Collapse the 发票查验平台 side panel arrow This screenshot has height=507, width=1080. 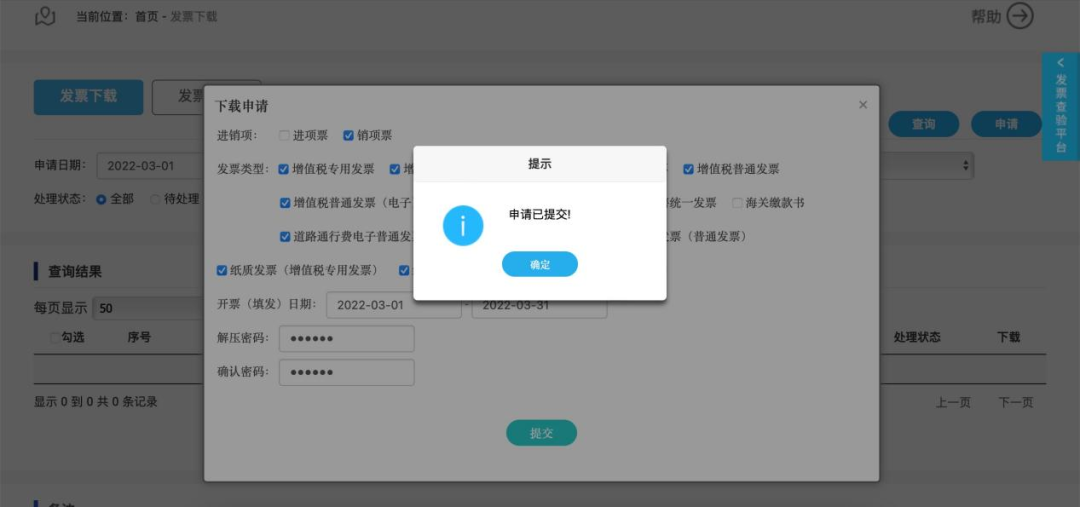pos(1061,63)
